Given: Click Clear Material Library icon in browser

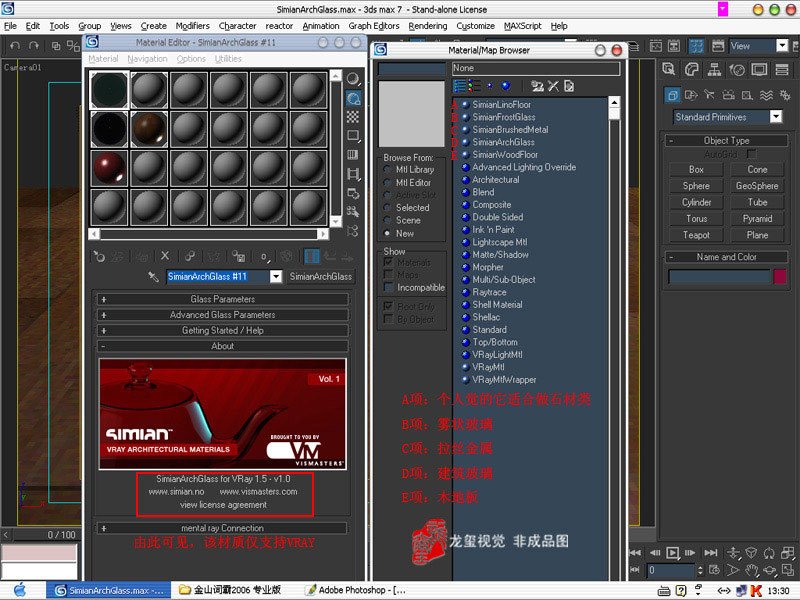Looking at the screenshot, I should (x=569, y=86).
